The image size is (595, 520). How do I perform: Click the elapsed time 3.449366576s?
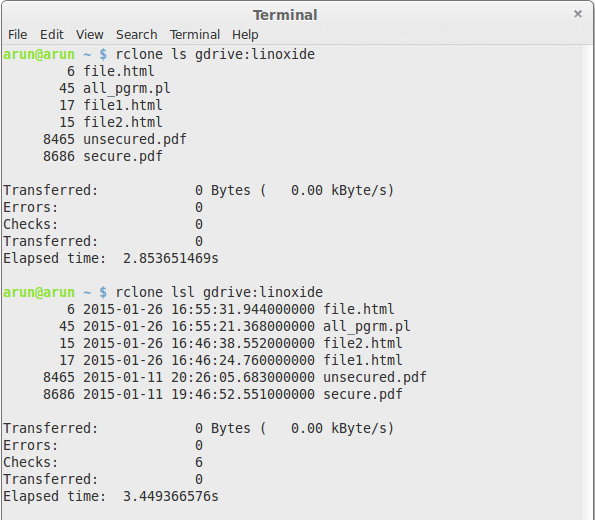pyautogui.click(x=171, y=496)
